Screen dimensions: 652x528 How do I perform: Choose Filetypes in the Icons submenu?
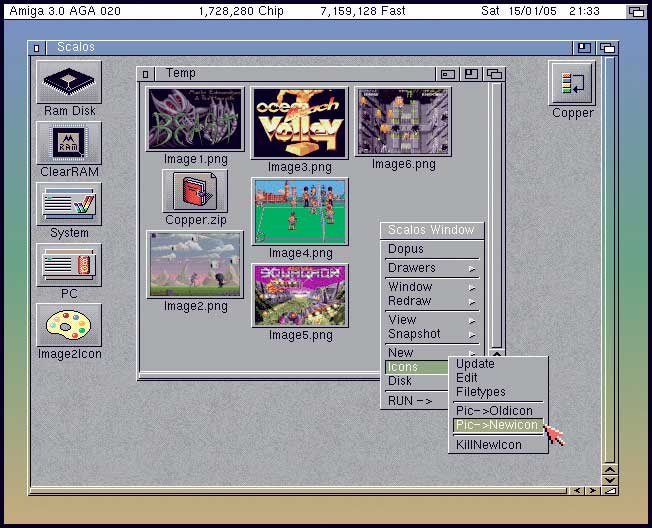498,392
